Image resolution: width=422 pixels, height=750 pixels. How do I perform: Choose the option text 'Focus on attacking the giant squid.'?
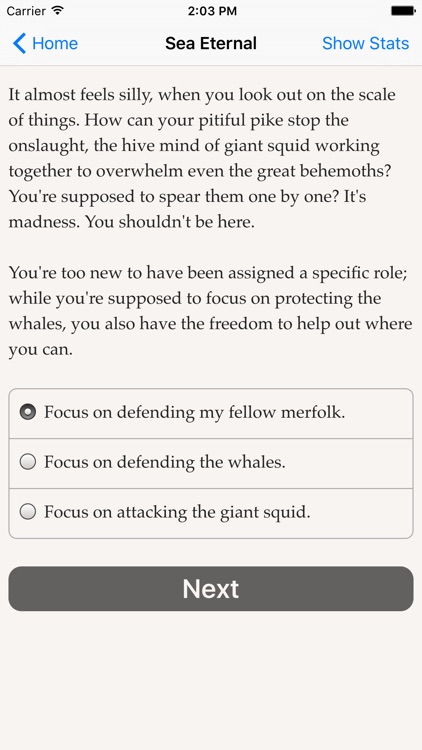pos(177,512)
